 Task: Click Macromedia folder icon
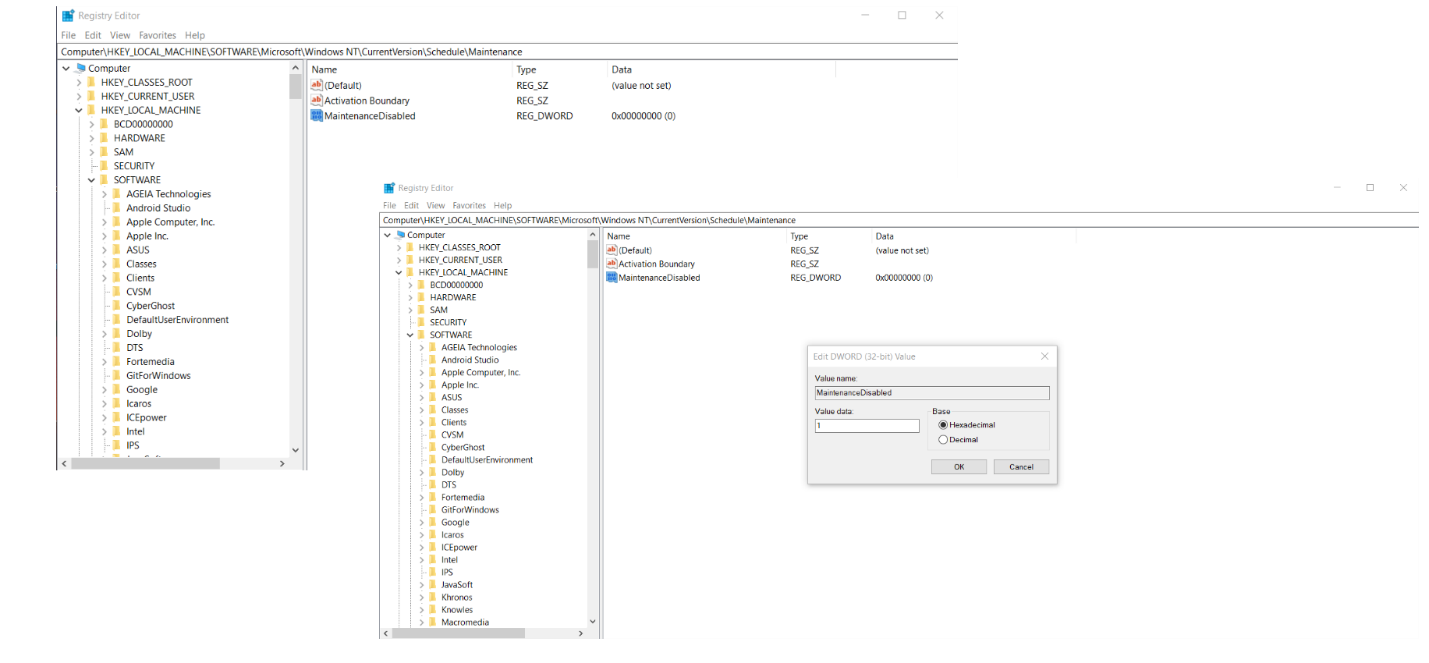click(433, 622)
